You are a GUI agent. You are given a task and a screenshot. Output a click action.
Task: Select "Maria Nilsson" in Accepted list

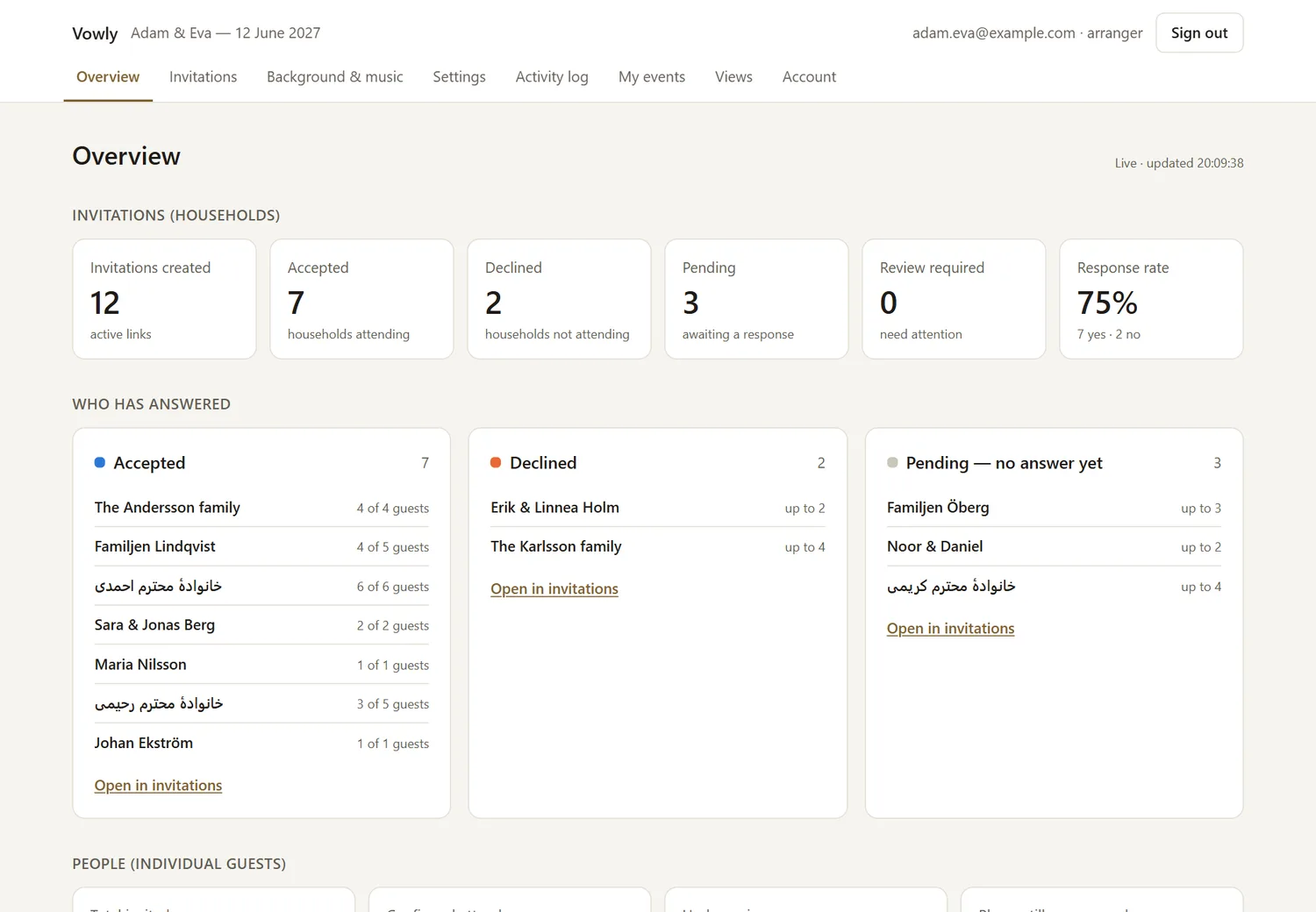[x=261, y=665]
